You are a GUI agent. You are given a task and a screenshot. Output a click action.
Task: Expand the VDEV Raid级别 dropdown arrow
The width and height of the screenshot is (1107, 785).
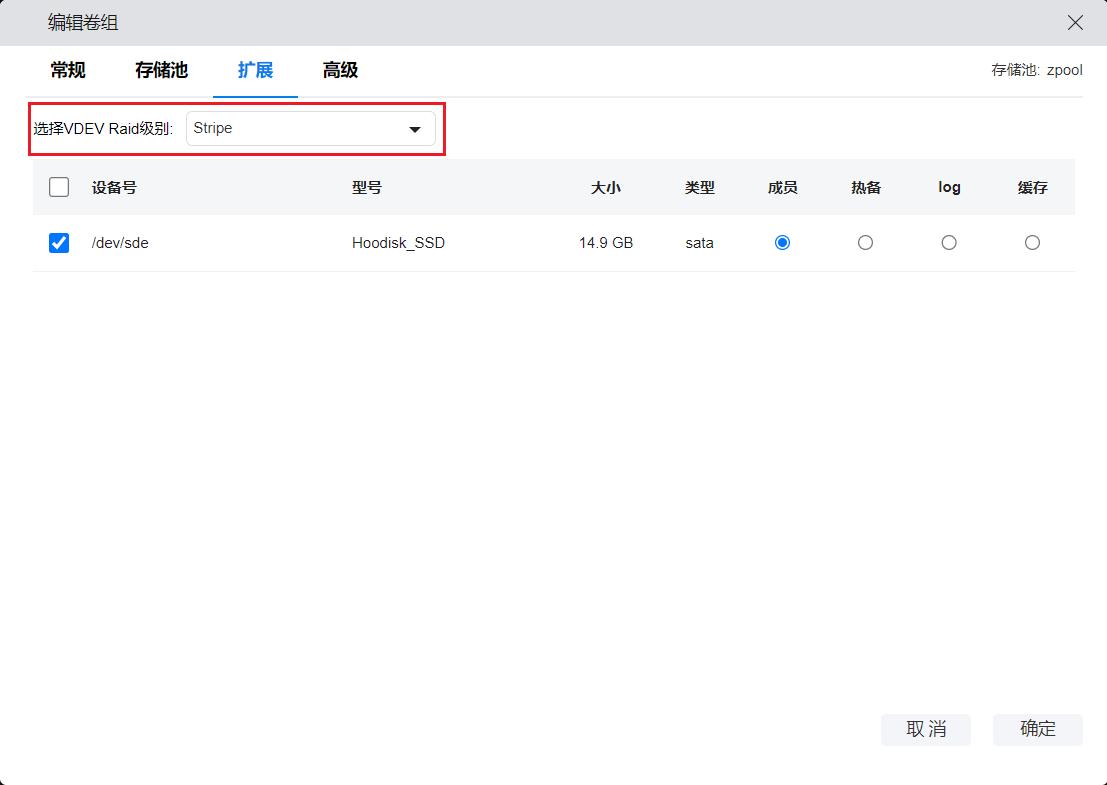pyautogui.click(x=414, y=129)
